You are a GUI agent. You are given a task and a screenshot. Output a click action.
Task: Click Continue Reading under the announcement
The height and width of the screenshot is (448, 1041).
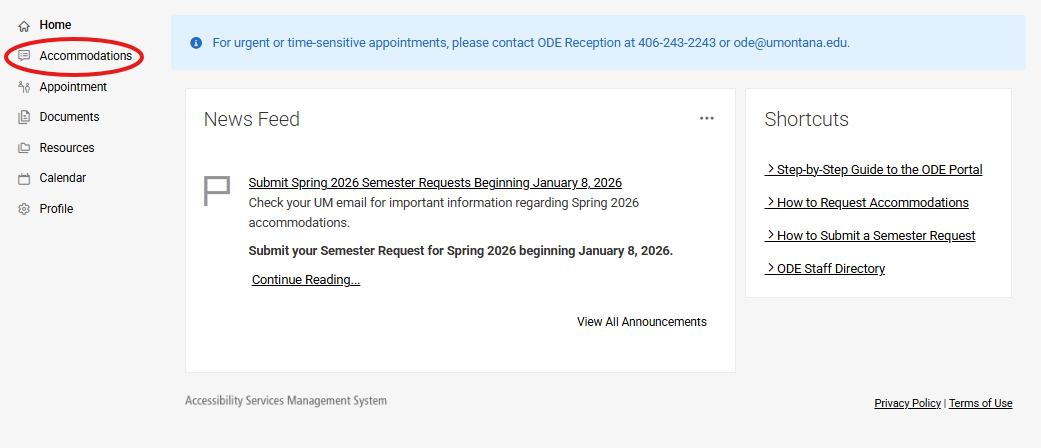305,280
